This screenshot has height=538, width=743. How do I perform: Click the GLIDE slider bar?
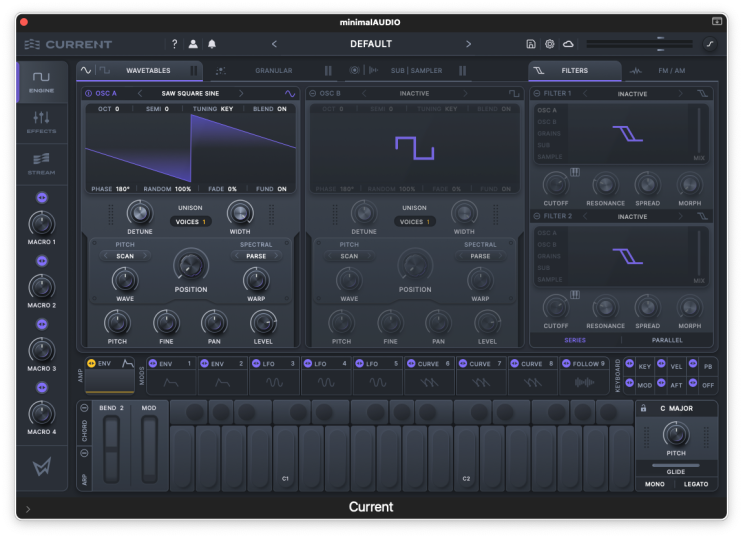676,465
